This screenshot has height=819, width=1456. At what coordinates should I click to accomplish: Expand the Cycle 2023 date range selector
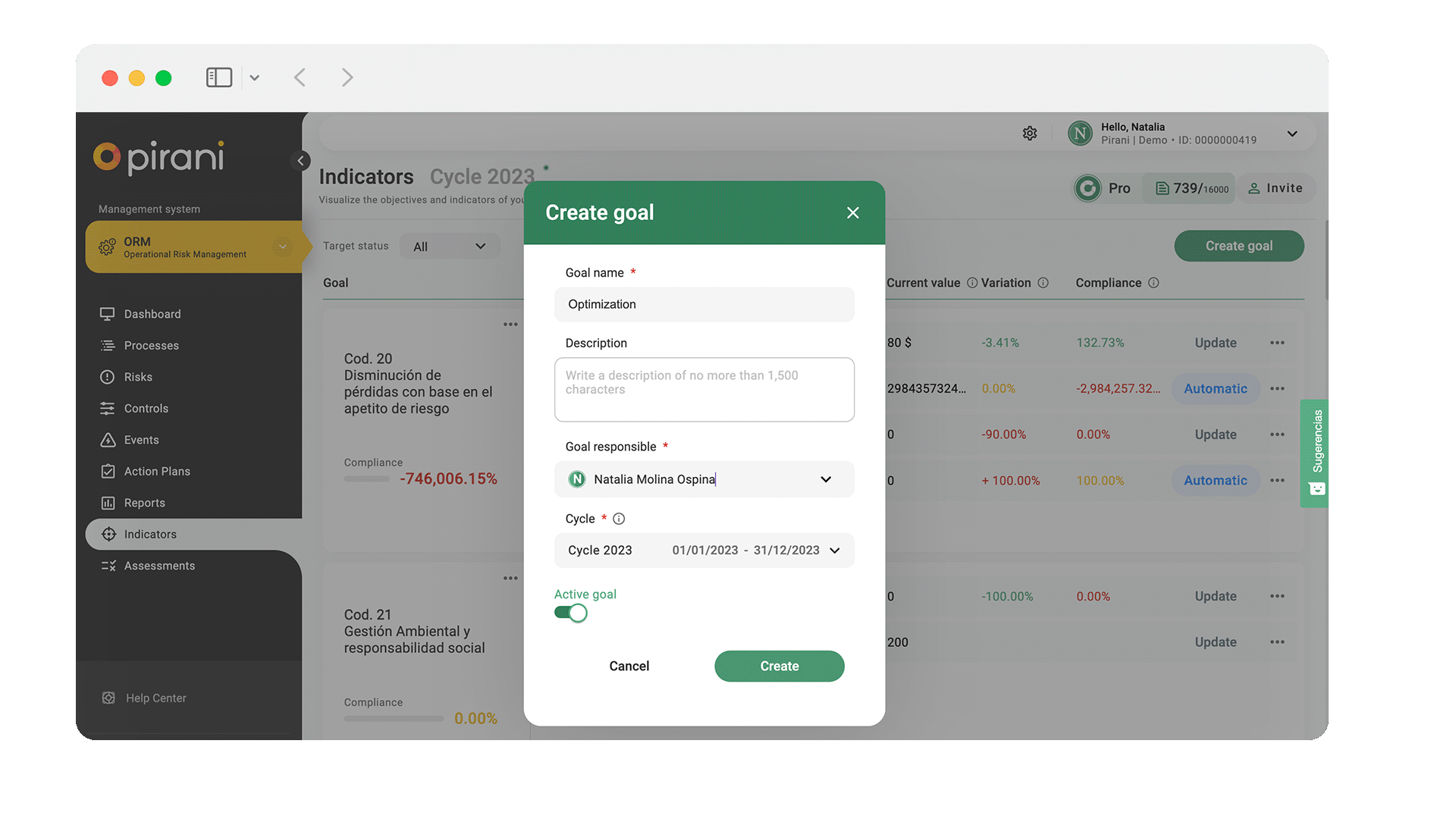(704, 550)
